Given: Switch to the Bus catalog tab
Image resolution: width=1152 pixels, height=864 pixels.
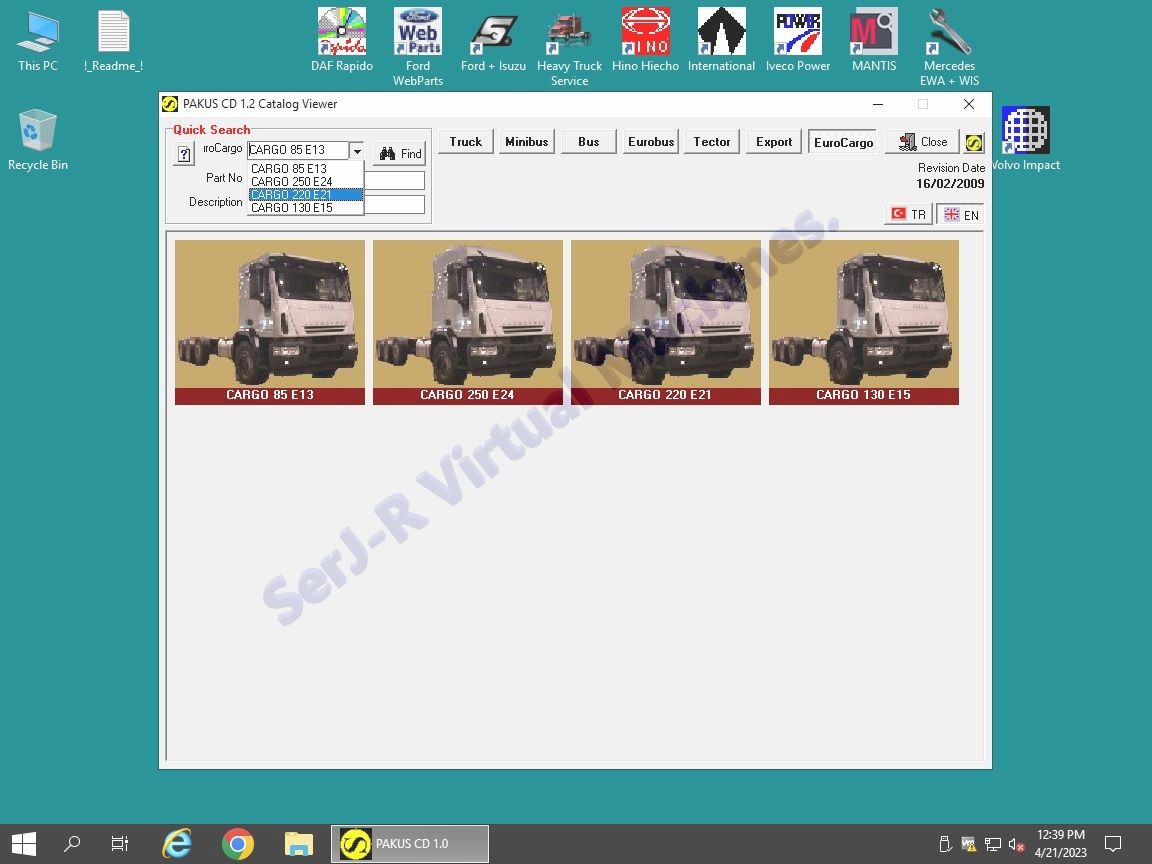Looking at the screenshot, I should [x=588, y=142].
